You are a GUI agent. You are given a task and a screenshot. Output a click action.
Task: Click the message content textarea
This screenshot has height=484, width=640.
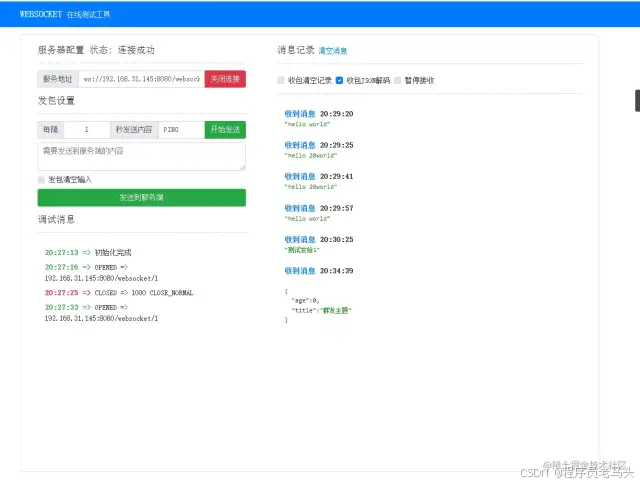(141, 155)
